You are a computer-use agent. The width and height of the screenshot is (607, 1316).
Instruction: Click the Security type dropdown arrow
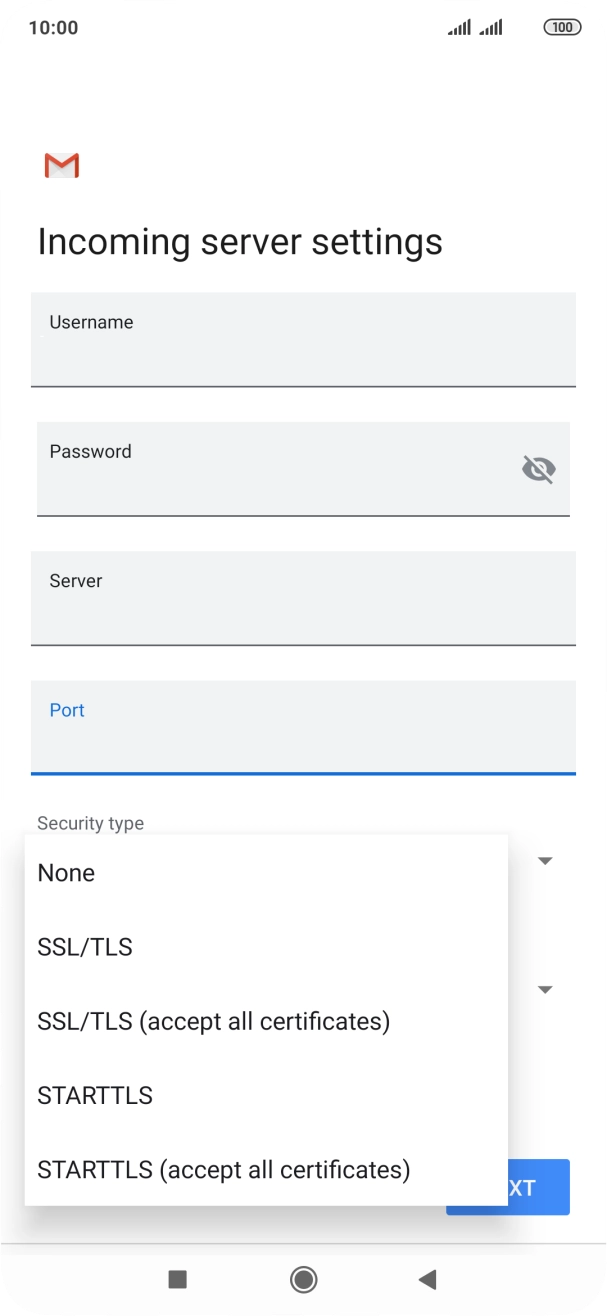(546, 861)
